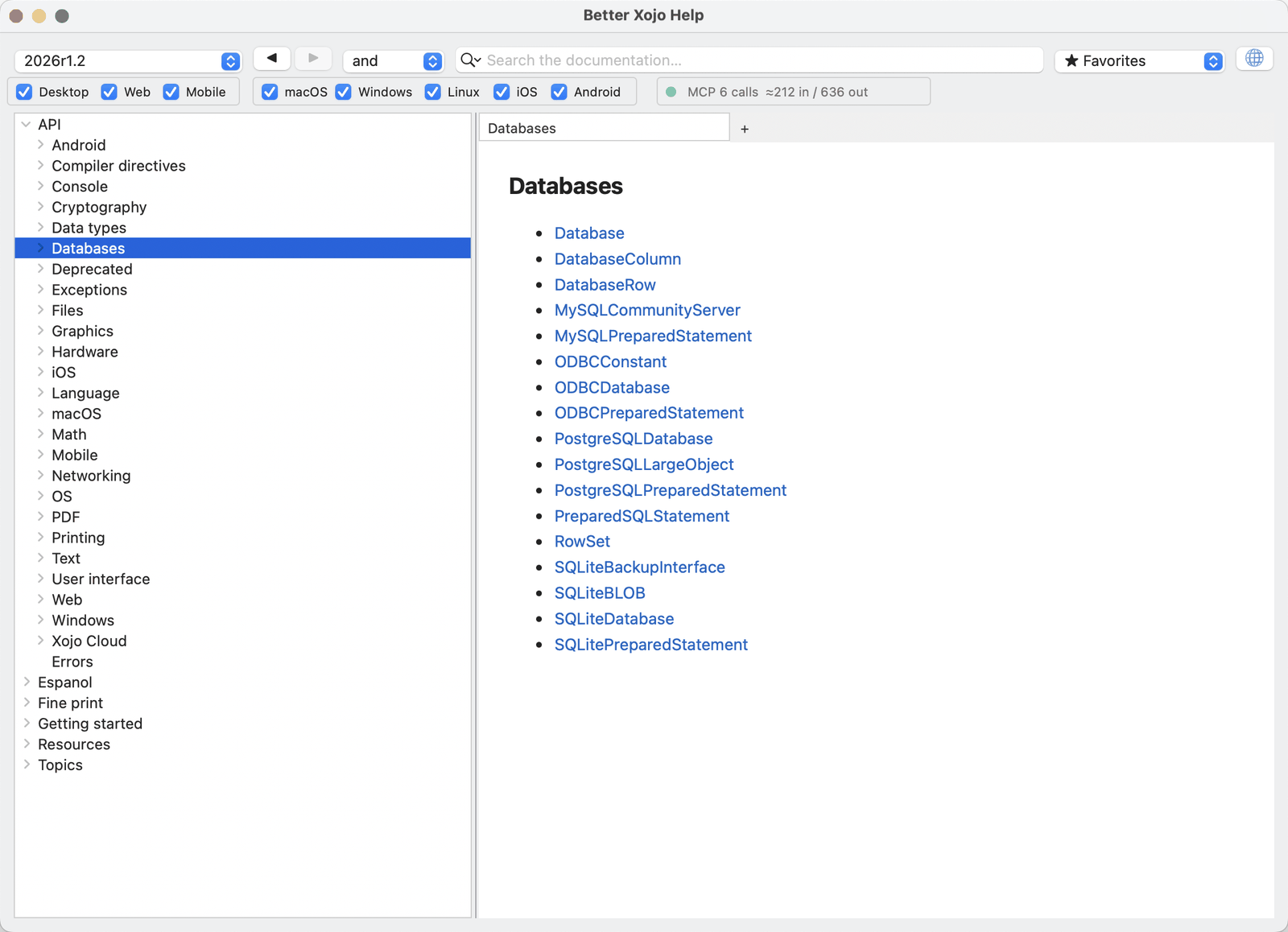Image resolution: width=1288 pixels, height=932 pixels.
Task: Open the ODBCConstant link
Action: (610, 361)
